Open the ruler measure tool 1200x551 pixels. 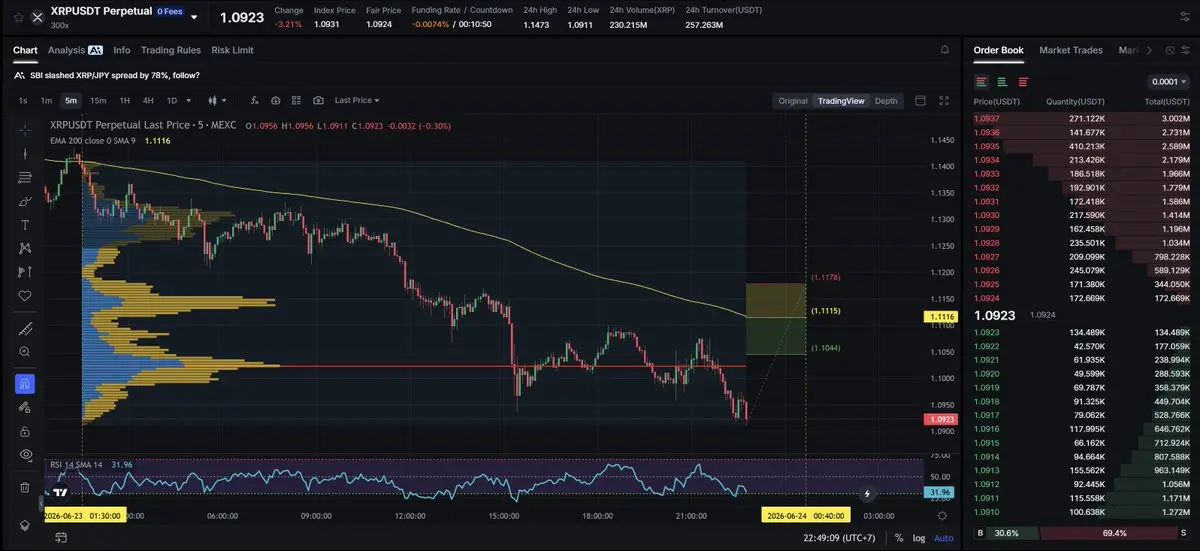point(25,328)
